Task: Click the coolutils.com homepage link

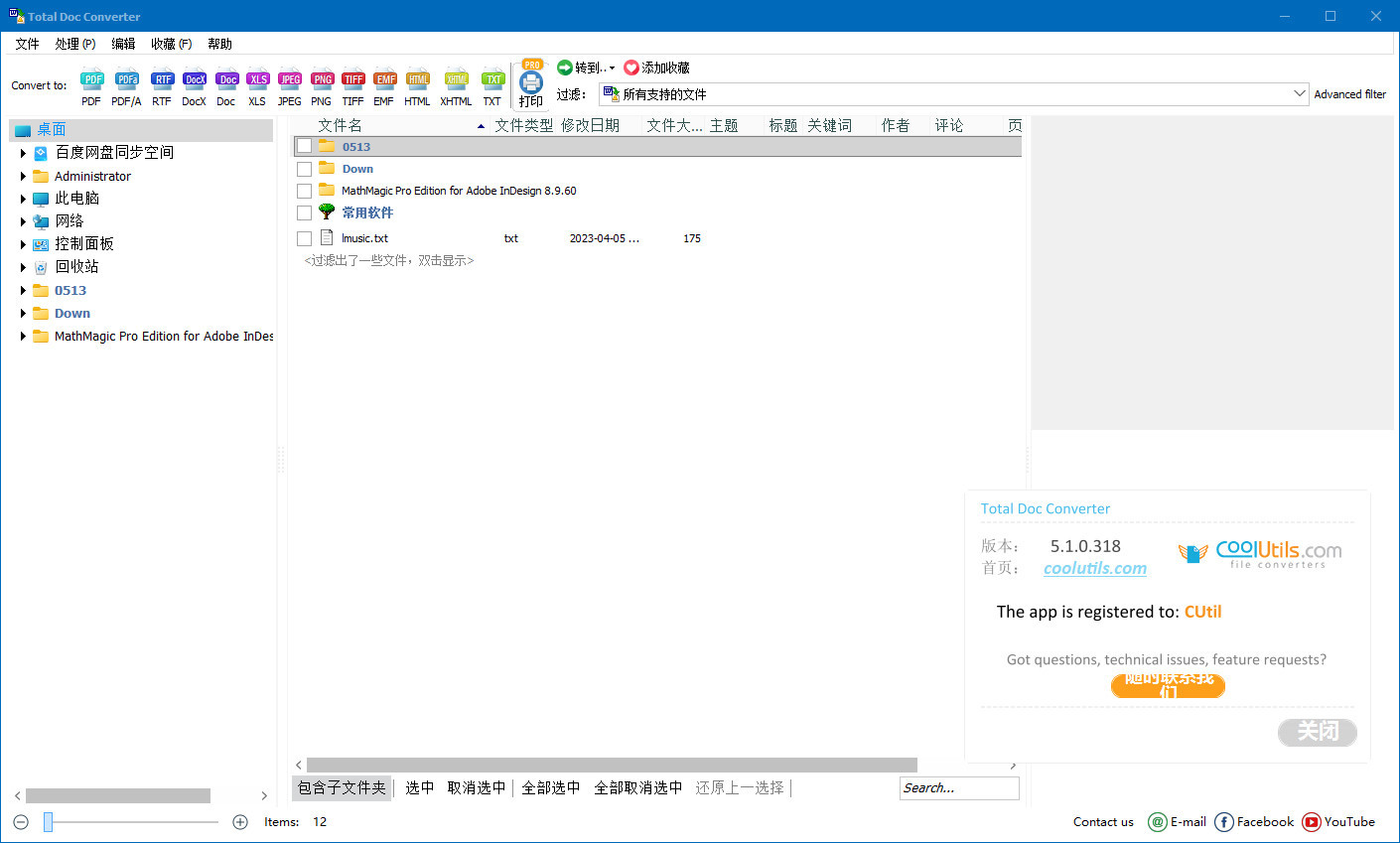Action: click(1095, 567)
